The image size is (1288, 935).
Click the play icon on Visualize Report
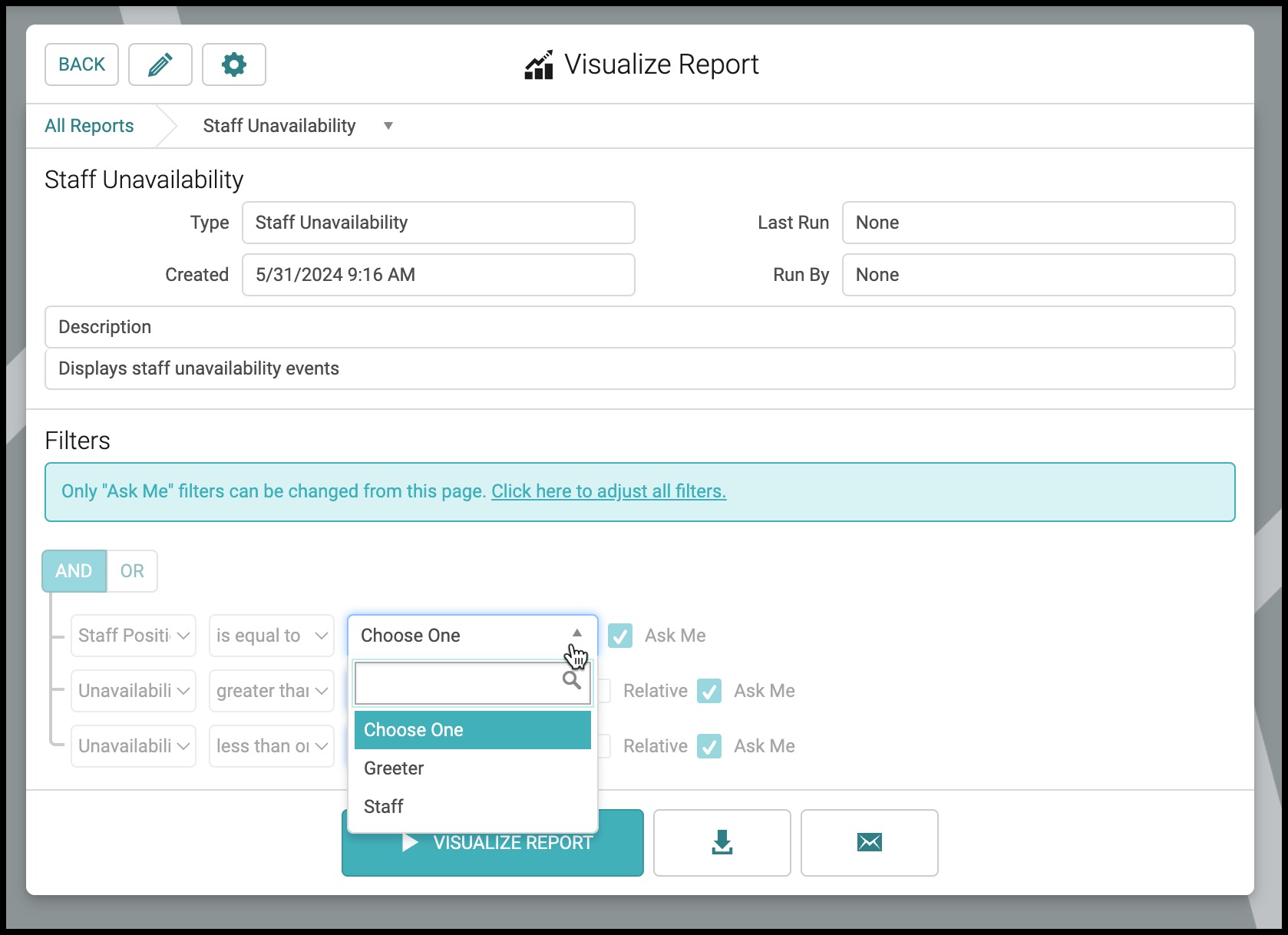410,842
